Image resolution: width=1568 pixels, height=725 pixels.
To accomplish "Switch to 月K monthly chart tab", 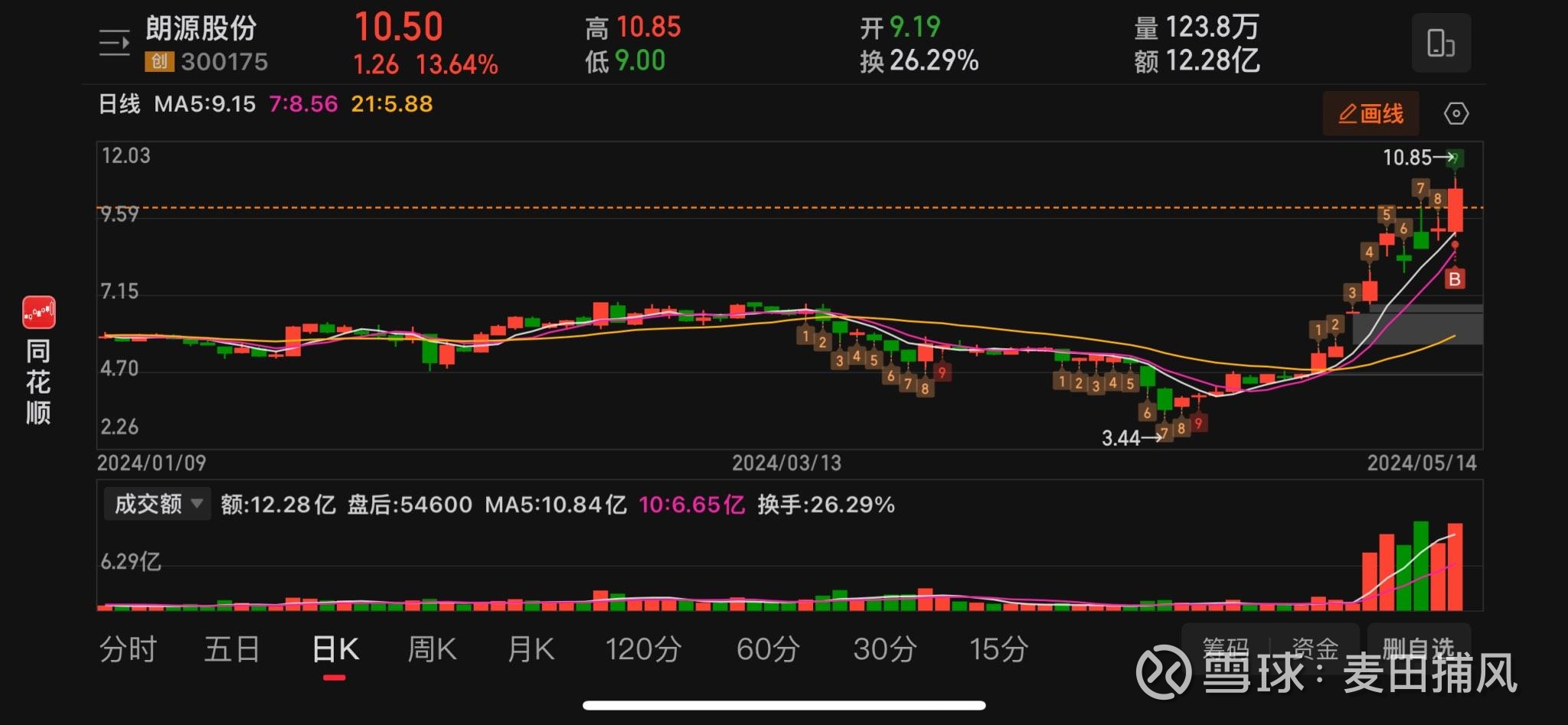I will pos(531,649).
